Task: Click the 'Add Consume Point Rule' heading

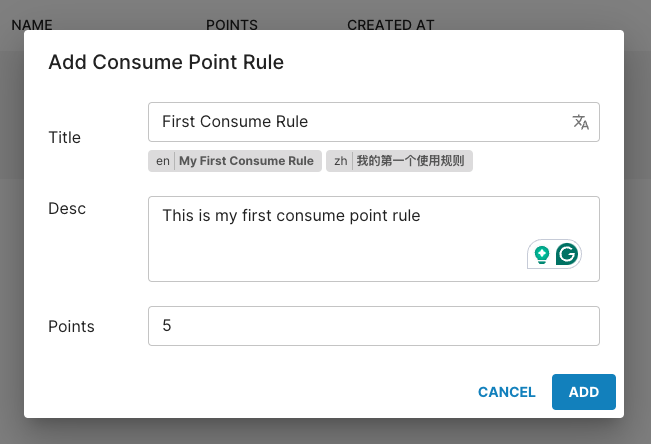Action: pyautogui.click(x=166, y=62)
